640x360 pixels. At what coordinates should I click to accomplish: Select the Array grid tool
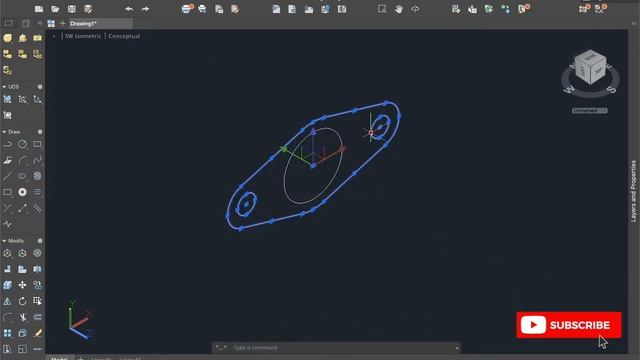pyautogui.click(x=7, y=333)
